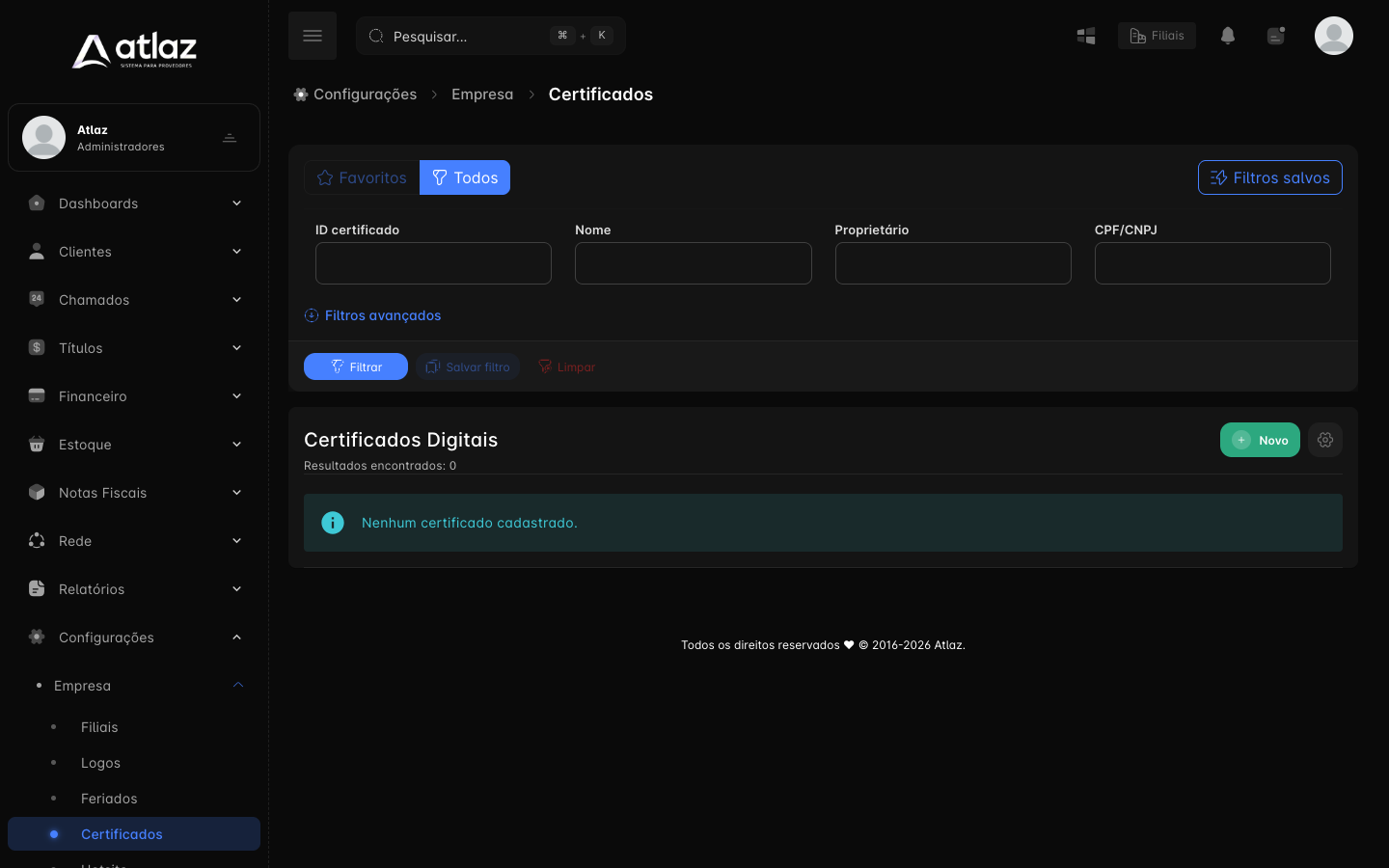This screenshot has height=868, width=1389.
Task: Focus the Proprietário input field
Action: click(x=953, y=263)
